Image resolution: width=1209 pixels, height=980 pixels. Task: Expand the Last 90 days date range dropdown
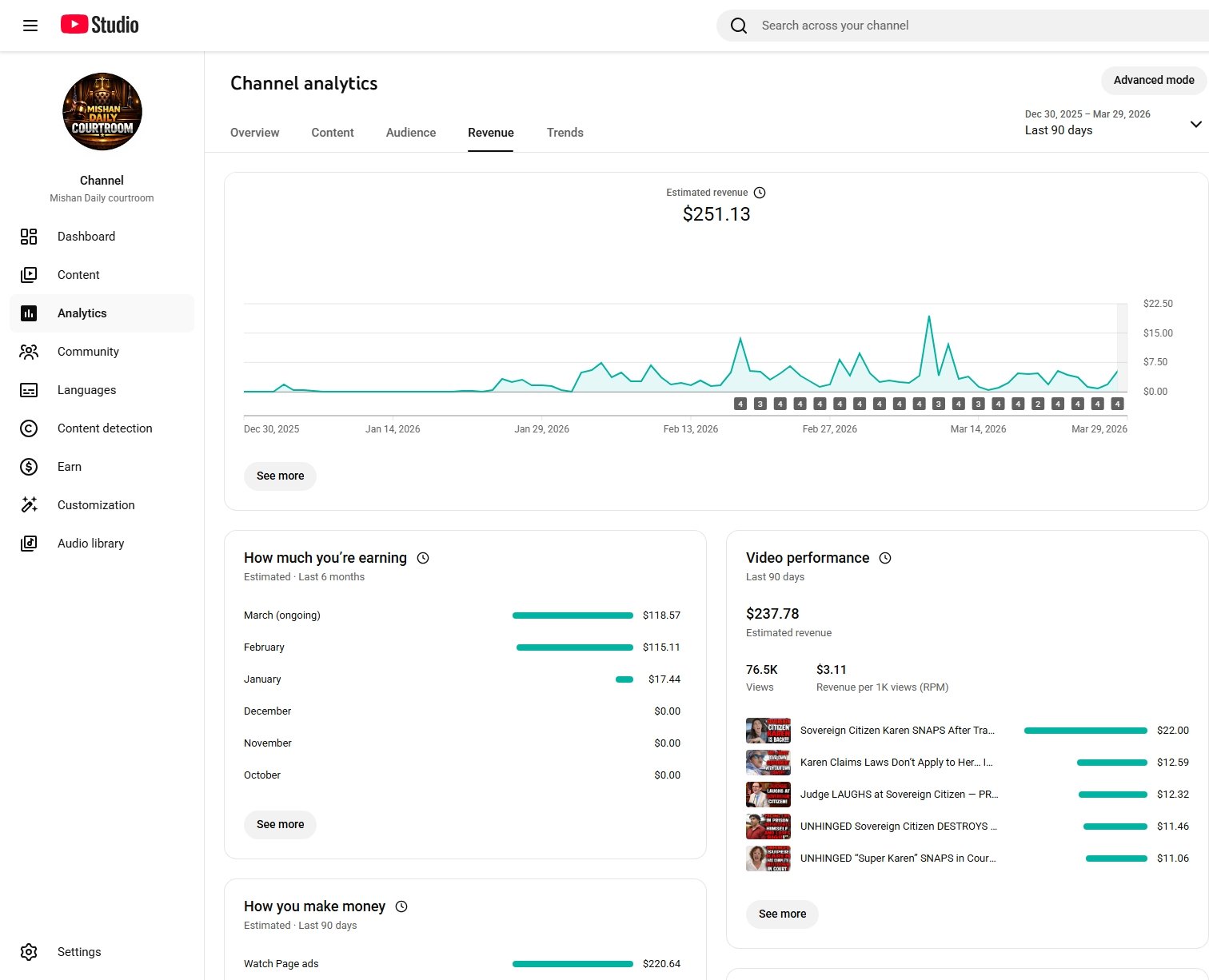pos(1195,124)
